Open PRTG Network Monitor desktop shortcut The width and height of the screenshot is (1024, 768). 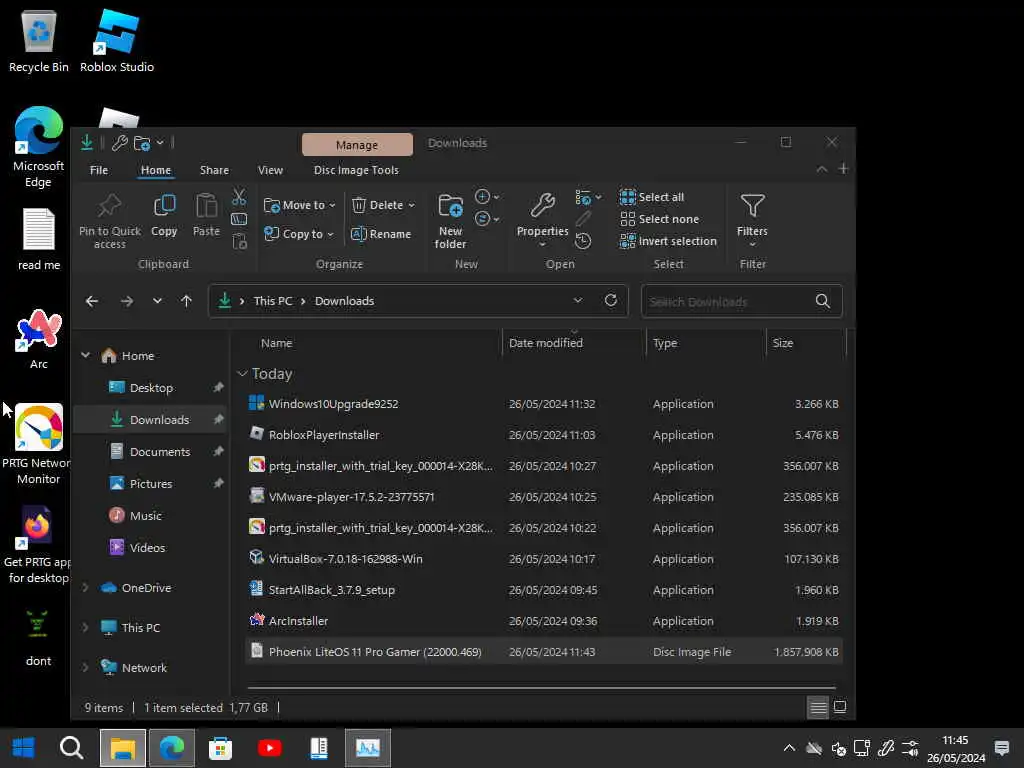tap(39, 444)
